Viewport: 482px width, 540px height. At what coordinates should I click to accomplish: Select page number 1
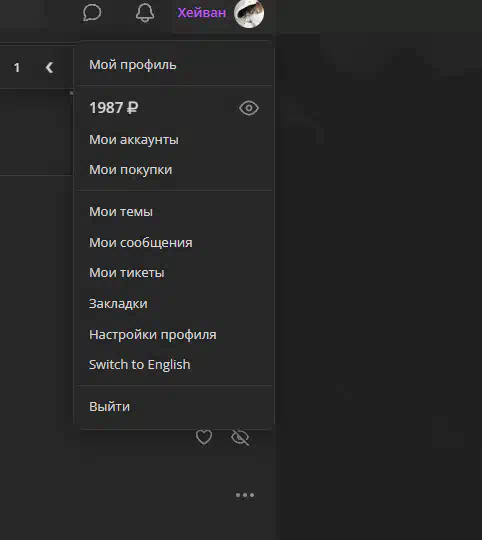[x=17, y=68]
